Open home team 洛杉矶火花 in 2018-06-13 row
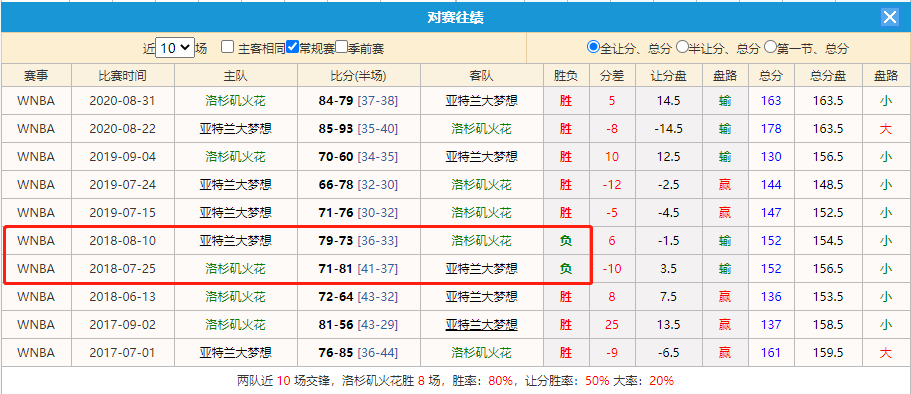This screenshot has height=394, width=911. click(x=235, y=297)
